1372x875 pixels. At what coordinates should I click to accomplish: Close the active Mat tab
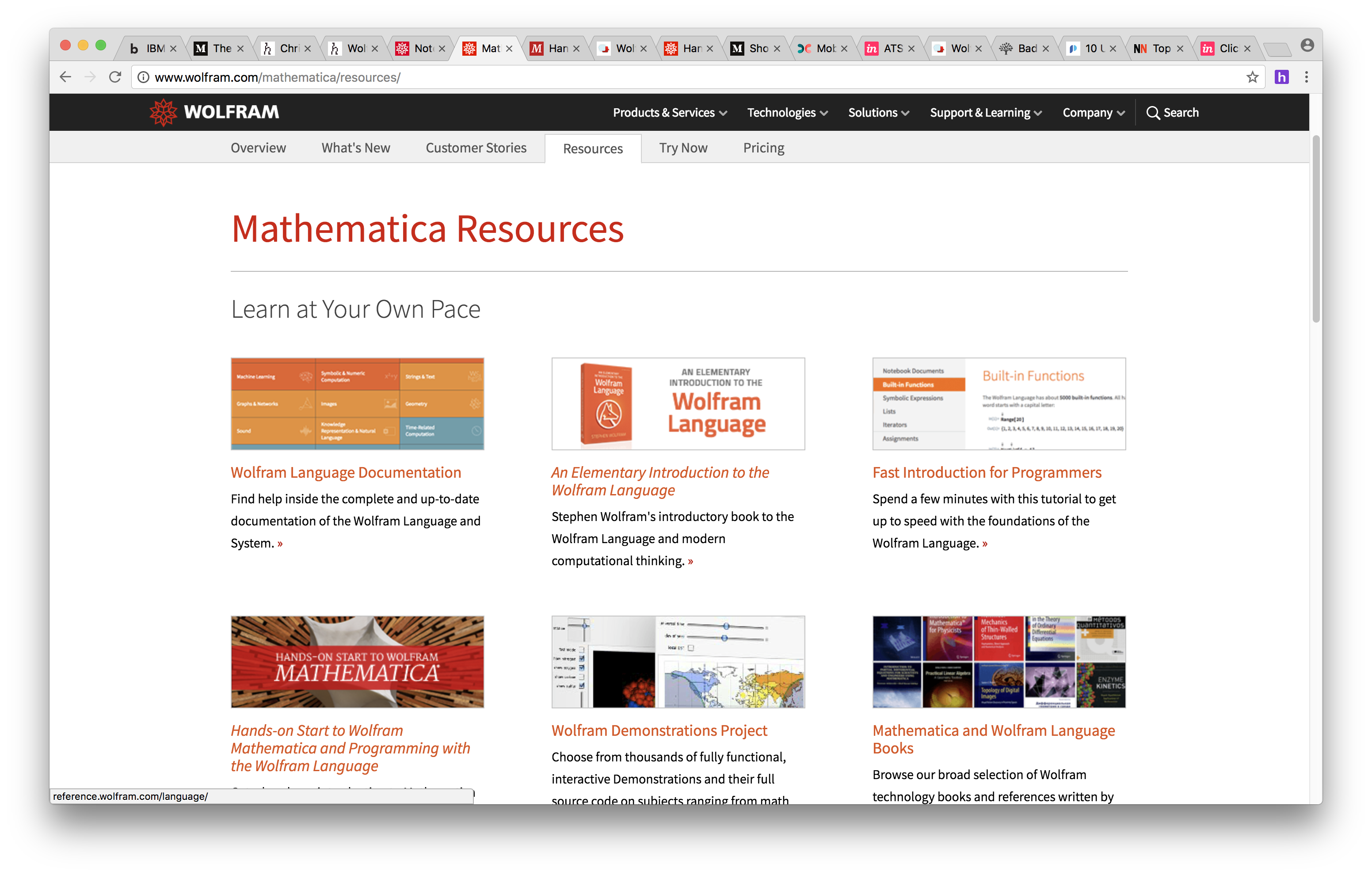click(x=509, y=49)
